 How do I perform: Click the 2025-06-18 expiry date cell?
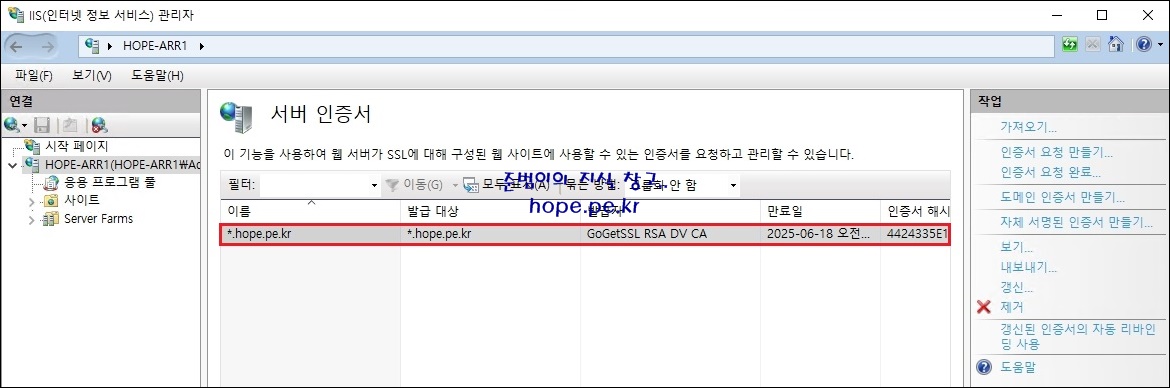[819, 234]
